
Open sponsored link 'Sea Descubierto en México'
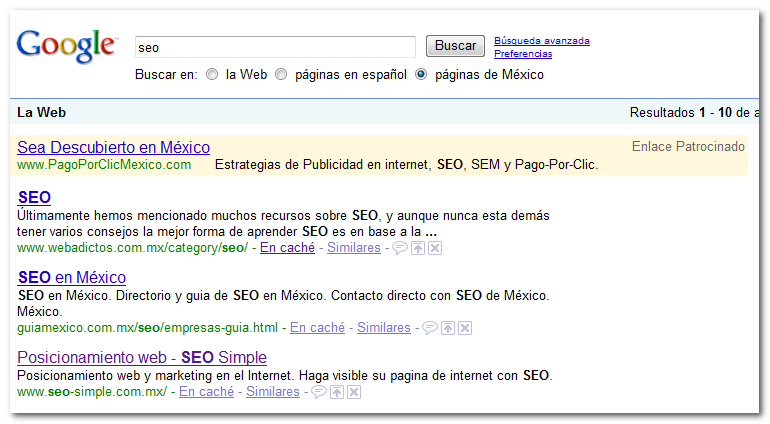pyautogui.click(x=113, y=147)
